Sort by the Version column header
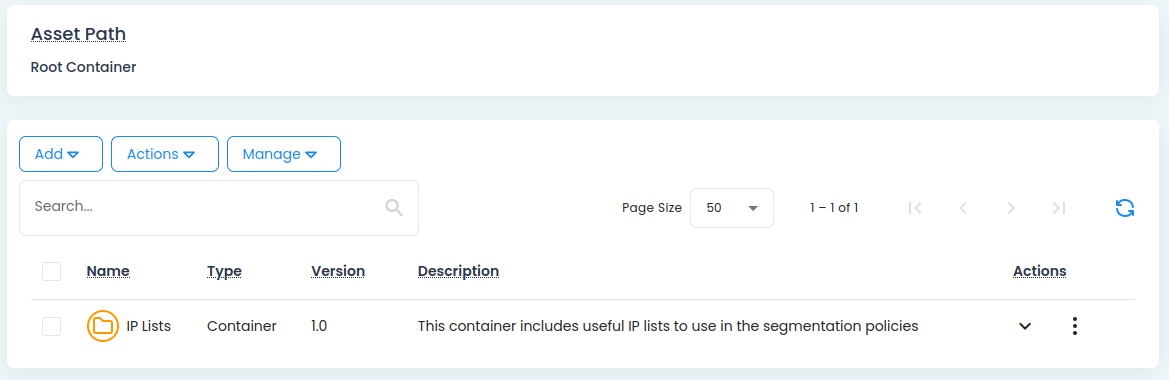Viewport: 1169px width, 380px height. (x=338, y=271)
